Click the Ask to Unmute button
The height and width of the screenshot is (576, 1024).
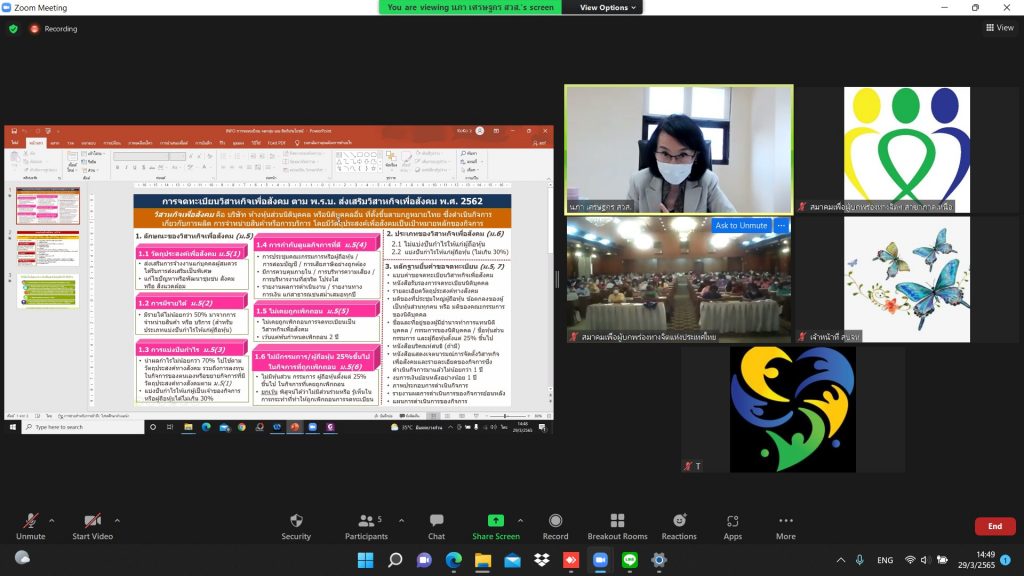click(741, 226)
